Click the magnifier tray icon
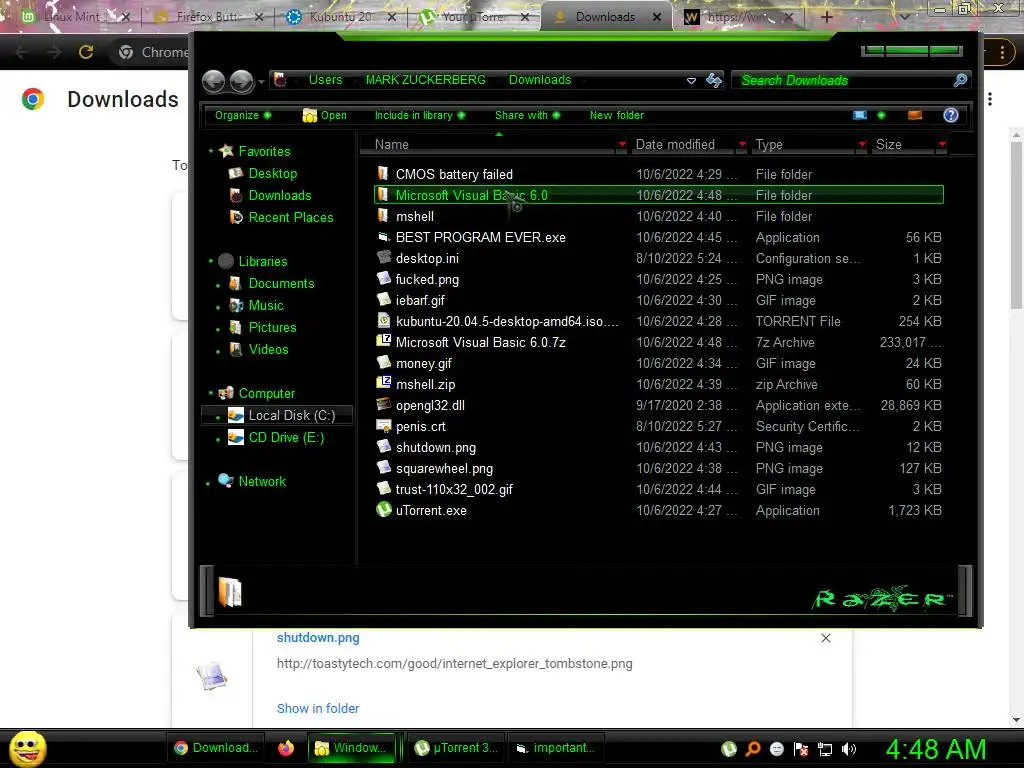The height and width of the screenshot is (768, 1024). tap(753, 749)
